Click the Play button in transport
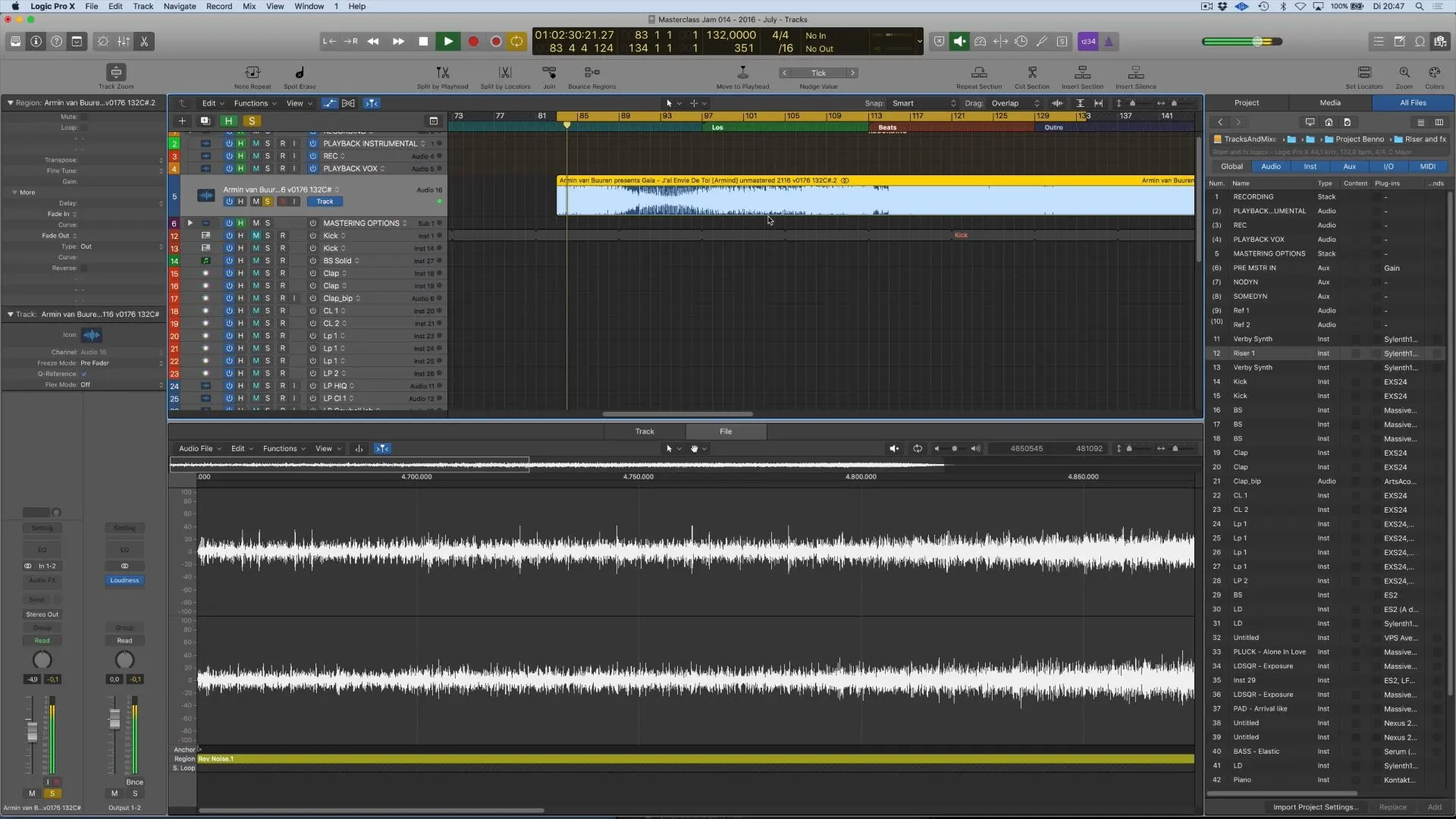 (x=448, y=42)
